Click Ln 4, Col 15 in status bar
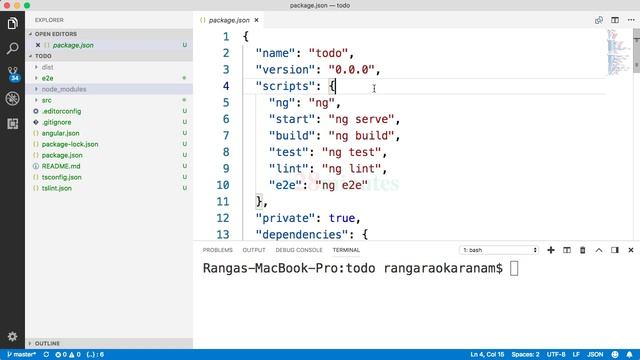Image resolution: width=640 pixels, height=360 pixels. click(x=487, y=354)
